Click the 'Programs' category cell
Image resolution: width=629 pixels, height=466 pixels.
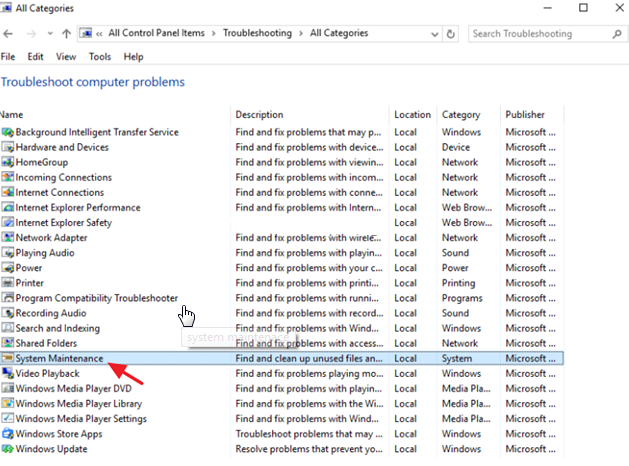[x=462, y=298]
